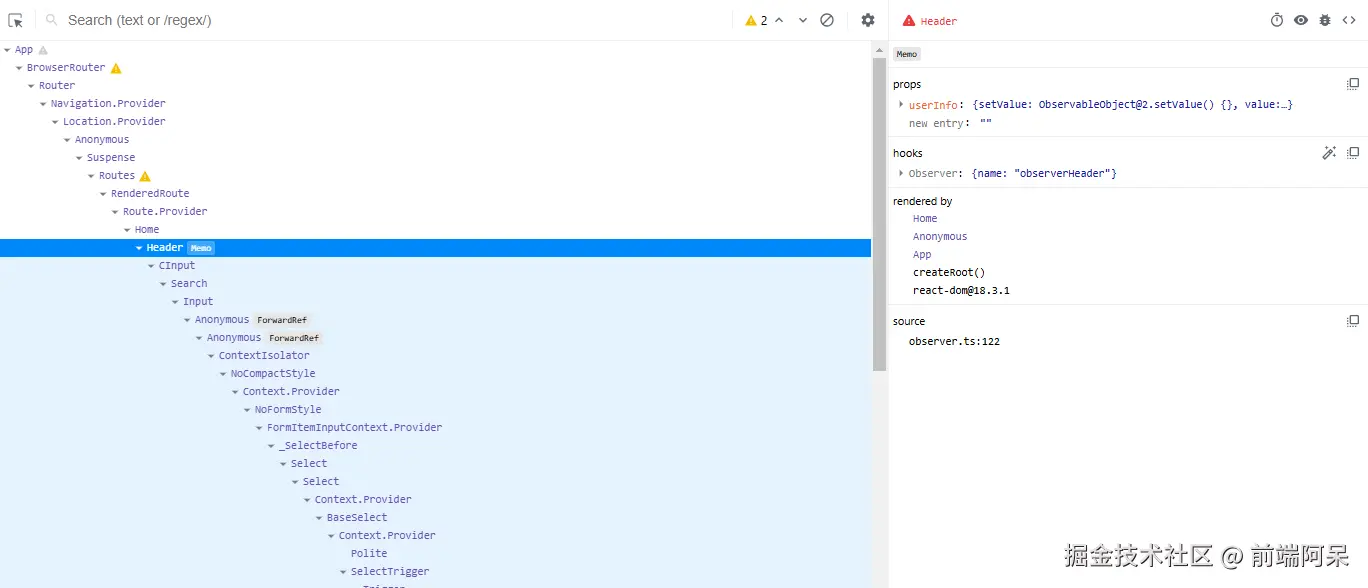Copy source location to clipboard icon
This screenshot has height=588, width=1368.
[x=1353, y=321]
